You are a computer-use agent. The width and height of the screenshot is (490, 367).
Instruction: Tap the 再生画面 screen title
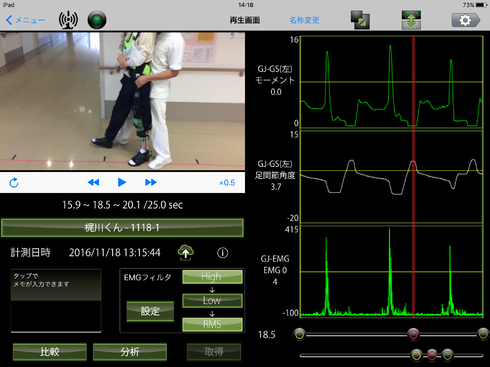245,20
